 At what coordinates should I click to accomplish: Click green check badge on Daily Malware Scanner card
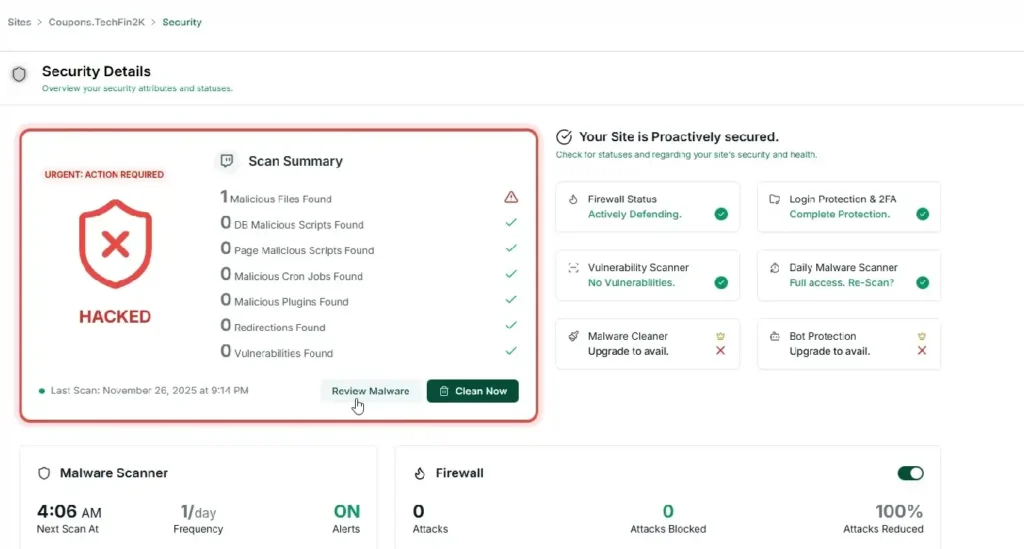tap(922, 283)
